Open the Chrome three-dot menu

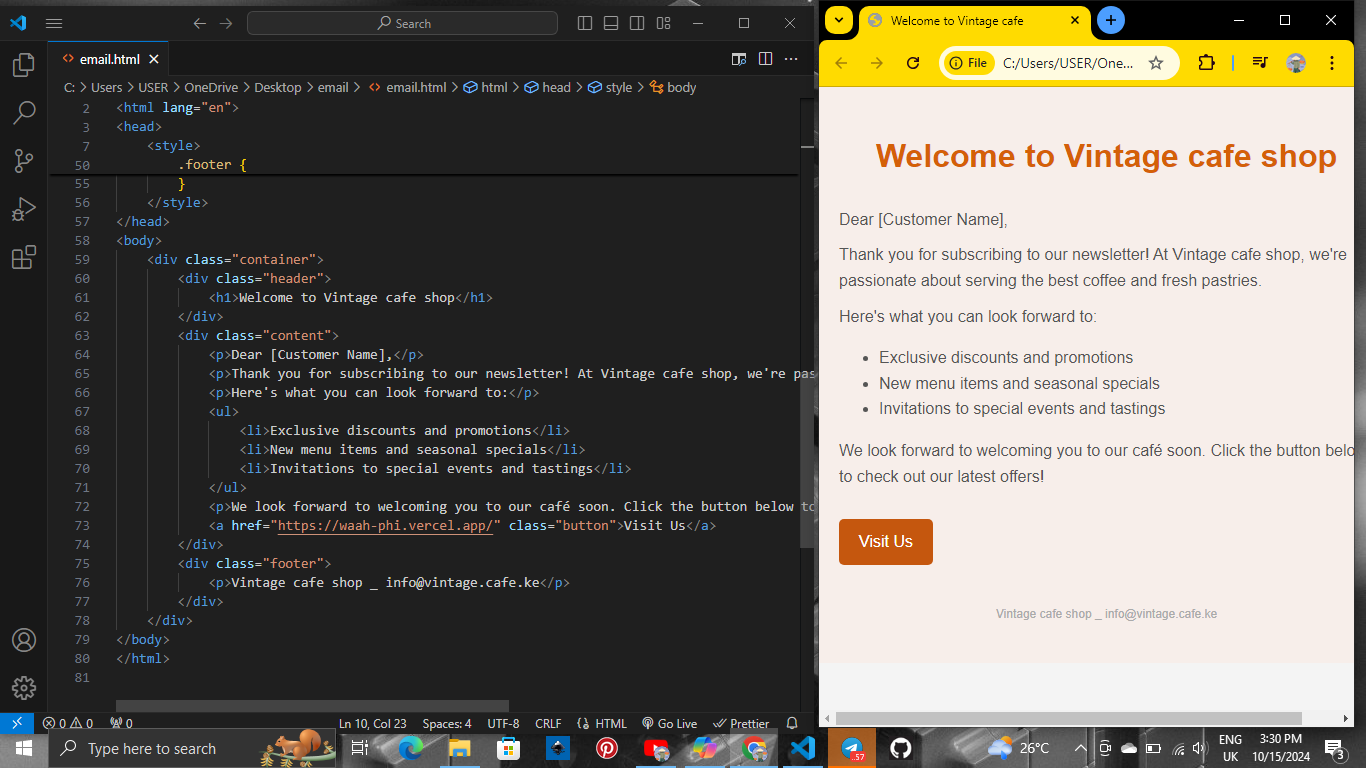[x=1332, y=63]
